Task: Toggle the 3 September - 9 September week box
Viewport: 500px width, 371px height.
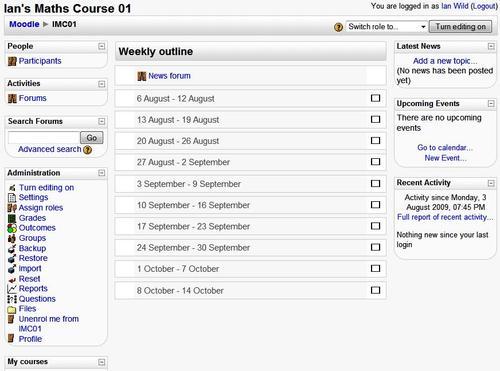Action: (375, 183)
